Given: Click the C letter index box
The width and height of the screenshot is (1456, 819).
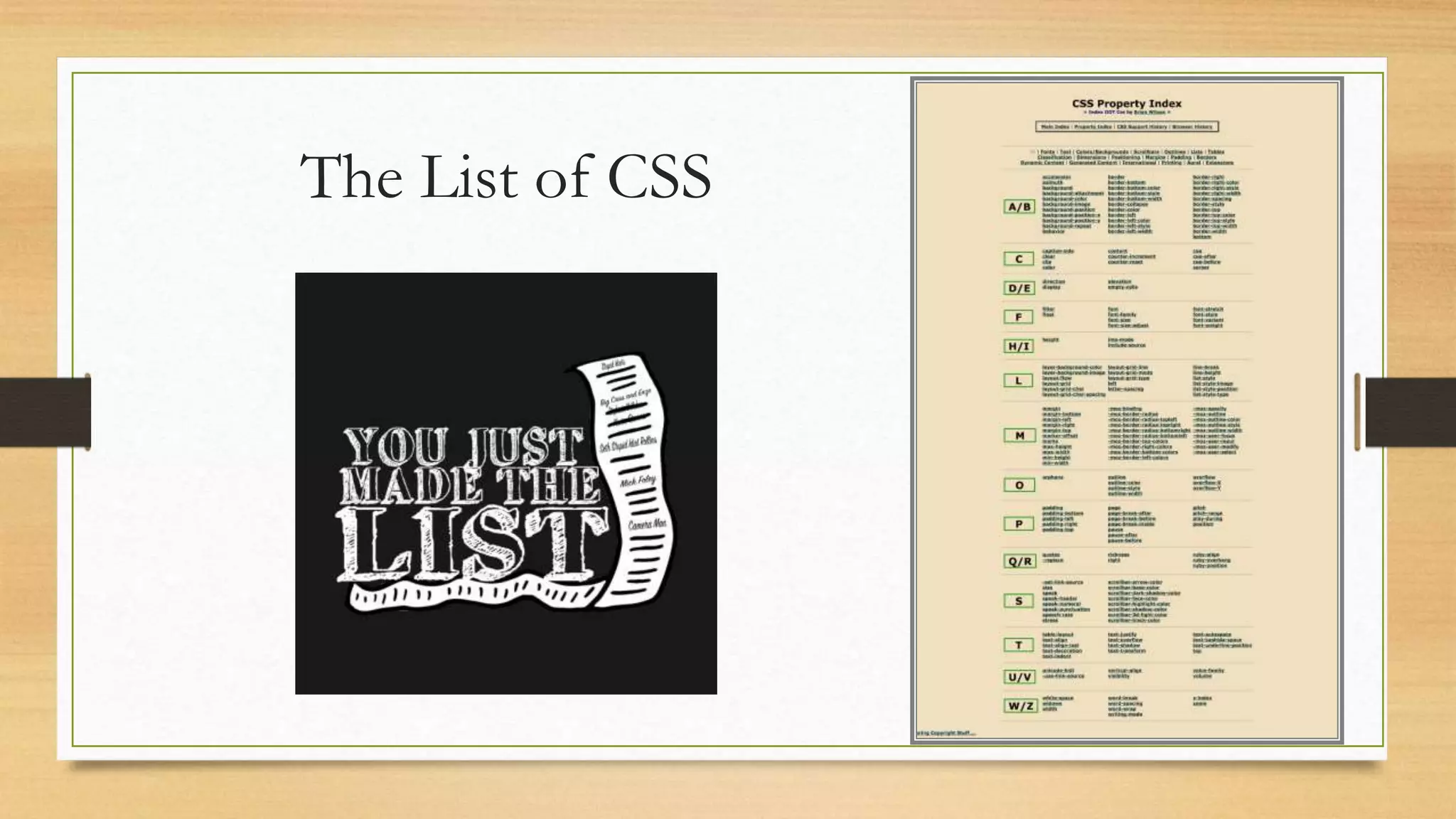Looking at the screenshot, I should [1019, 259].
